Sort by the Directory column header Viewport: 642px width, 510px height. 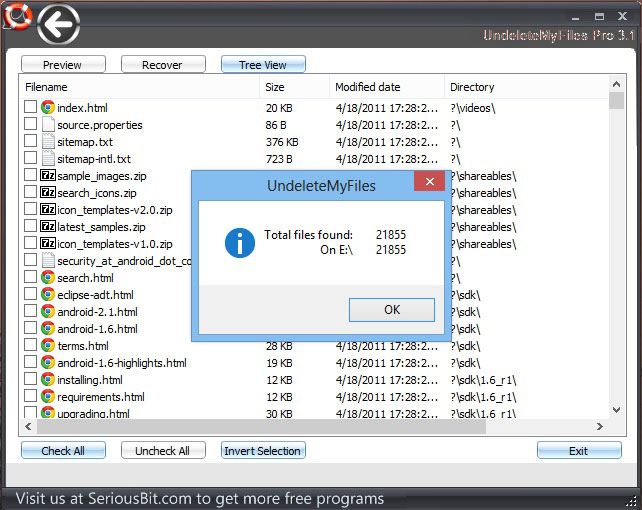(x=527, y=87)
